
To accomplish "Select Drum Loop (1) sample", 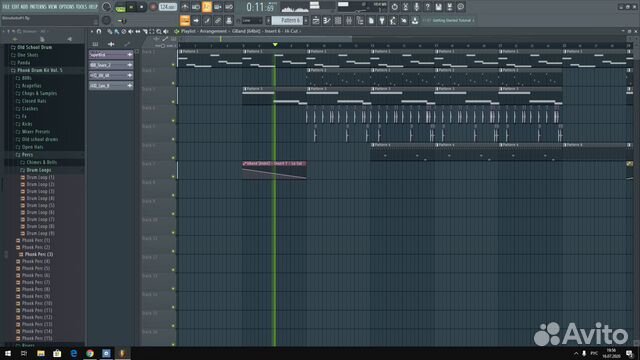I will pos(40,177).
